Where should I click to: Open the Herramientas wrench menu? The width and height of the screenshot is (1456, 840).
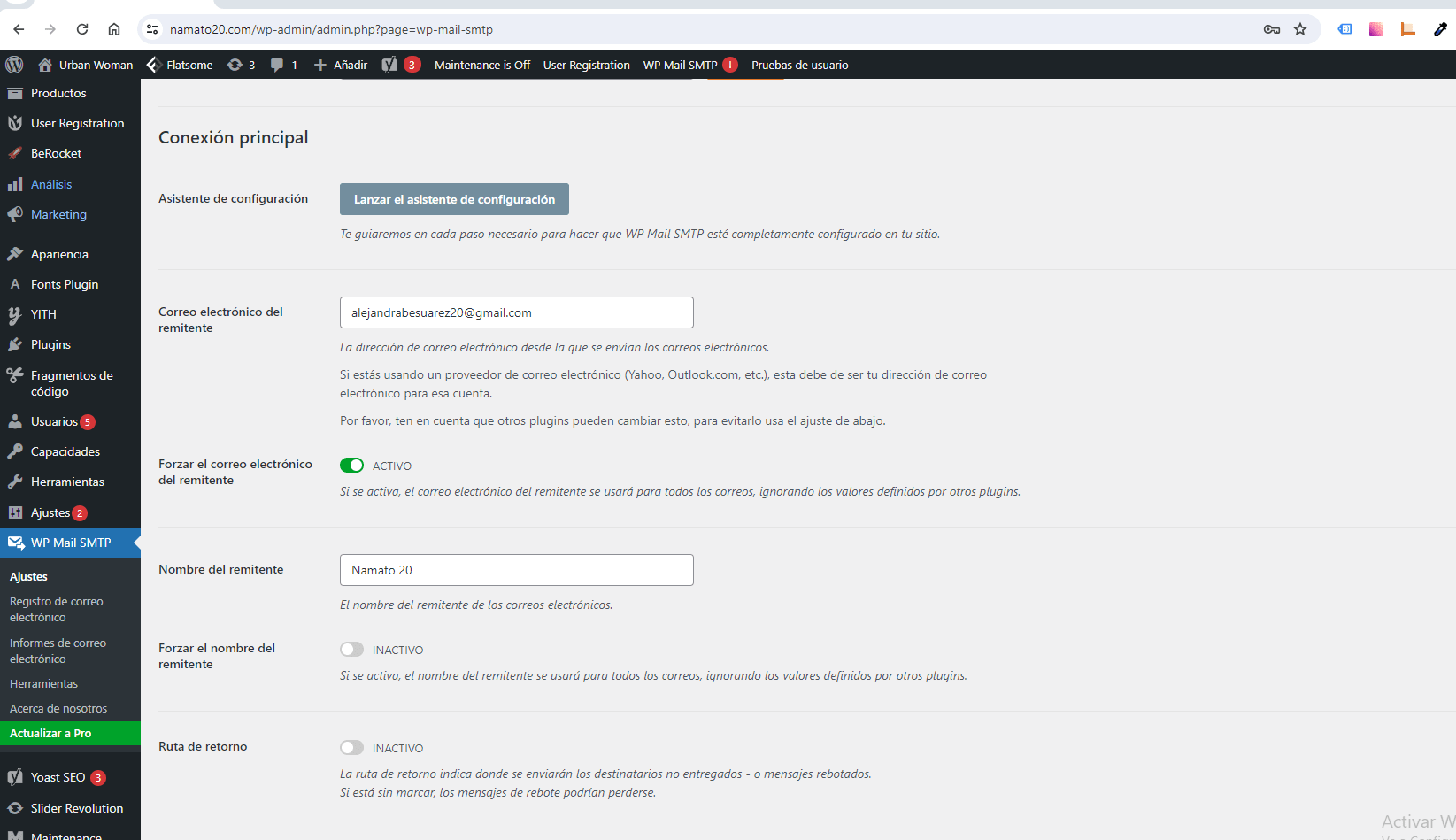[70, 482]
